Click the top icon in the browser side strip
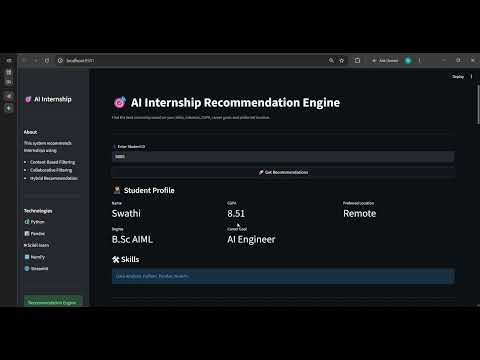Screen dimensions: 480x360 point(9,60)
